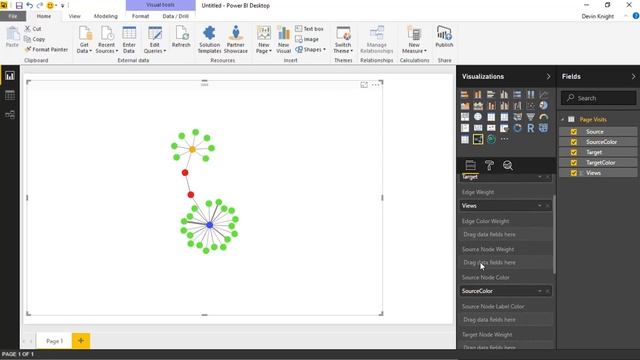Open Partner Showcase
This screenshot has height=360, width=640.
pyautogui.click(x=236, y=40)
